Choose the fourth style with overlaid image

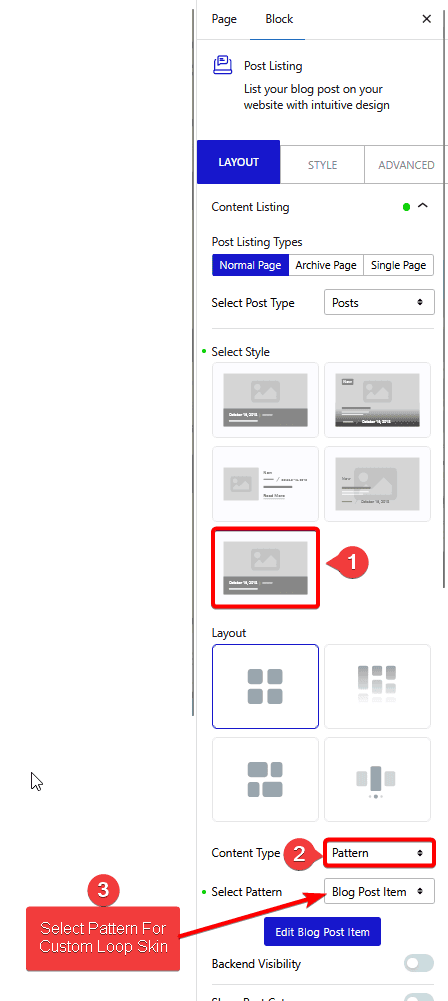click(x=377, y=484)
